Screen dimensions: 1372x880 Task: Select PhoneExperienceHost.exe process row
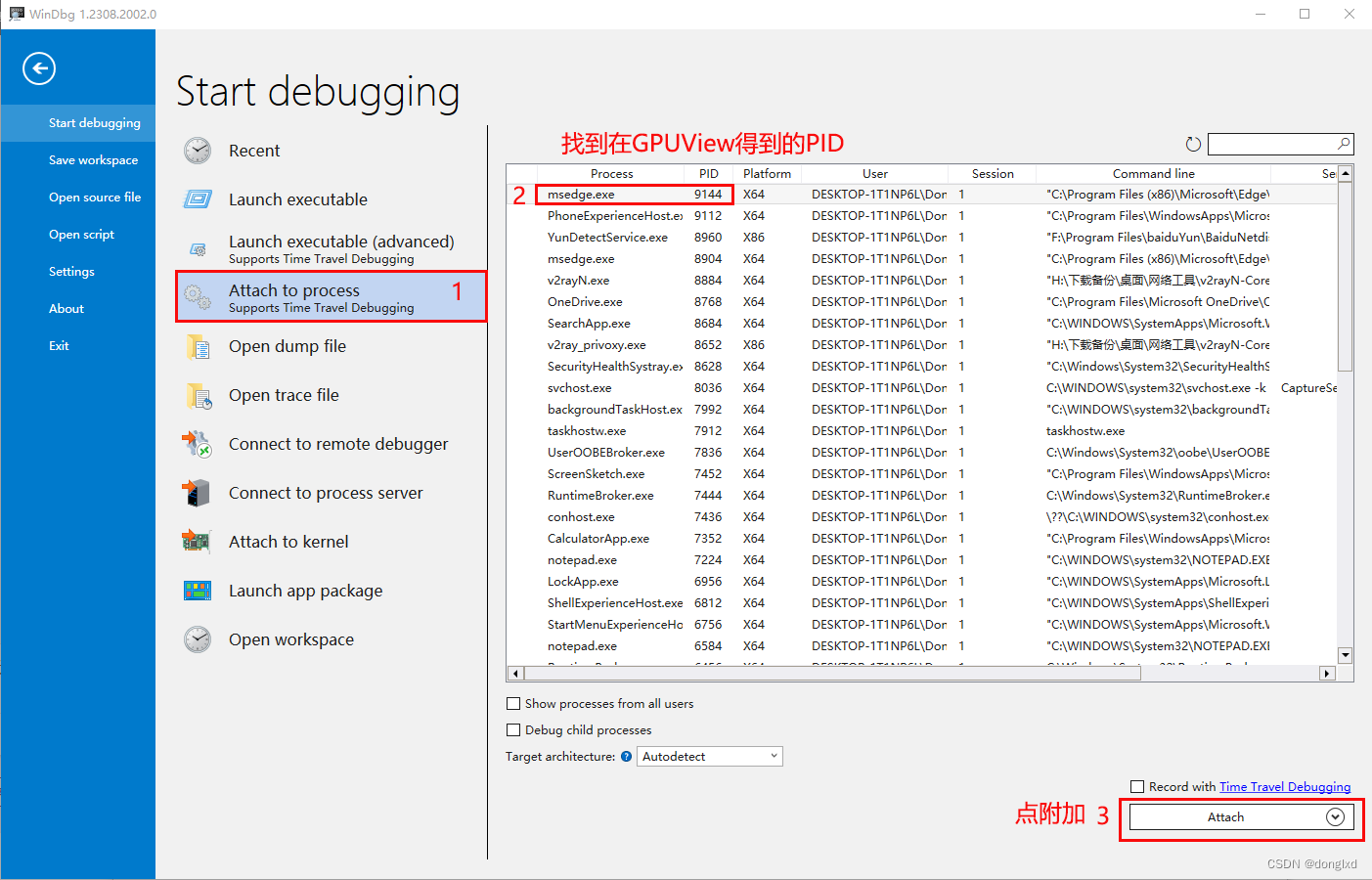tap(922, 216)
